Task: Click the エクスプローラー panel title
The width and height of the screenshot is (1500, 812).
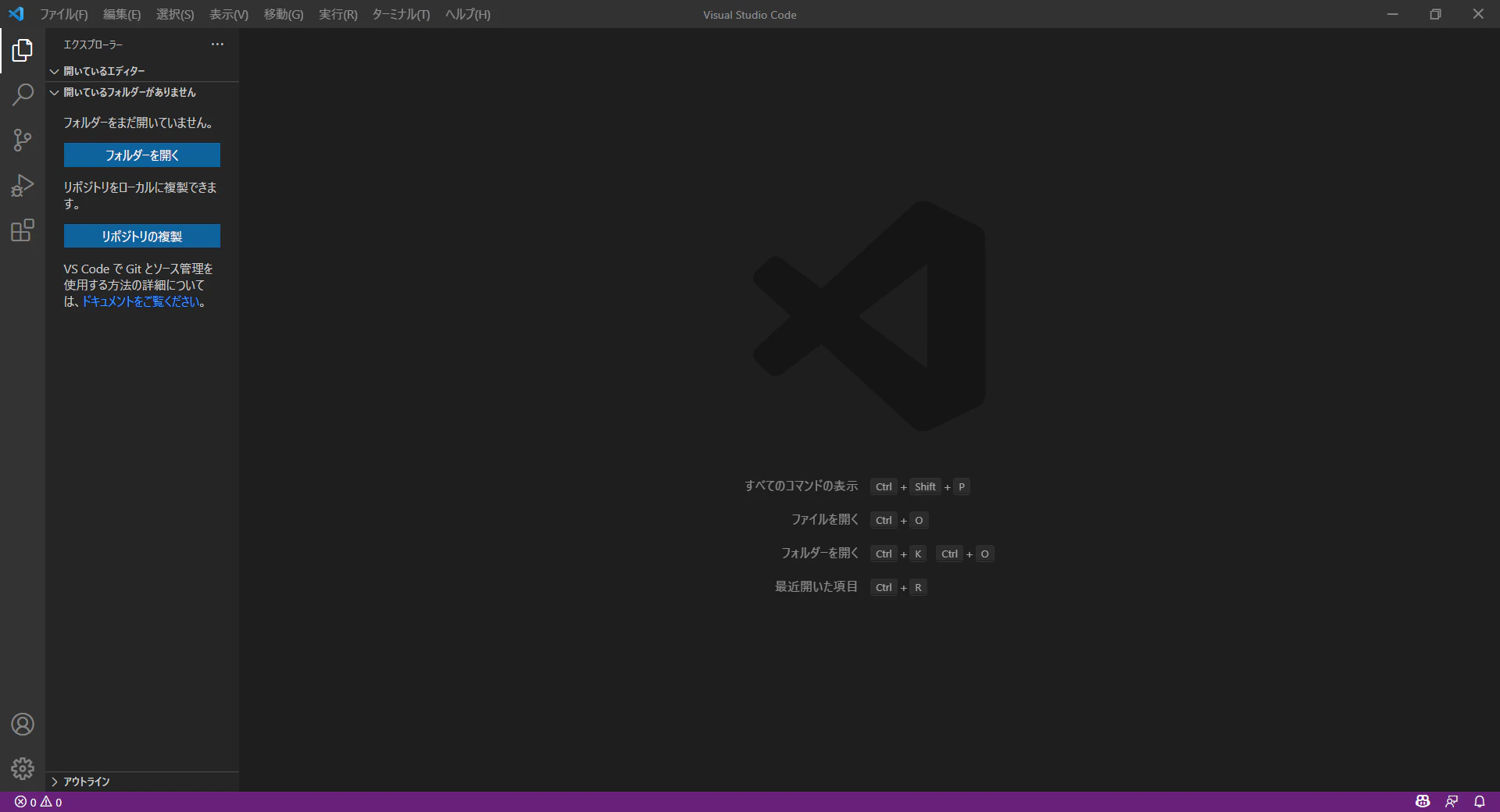Action: [93, 45]
